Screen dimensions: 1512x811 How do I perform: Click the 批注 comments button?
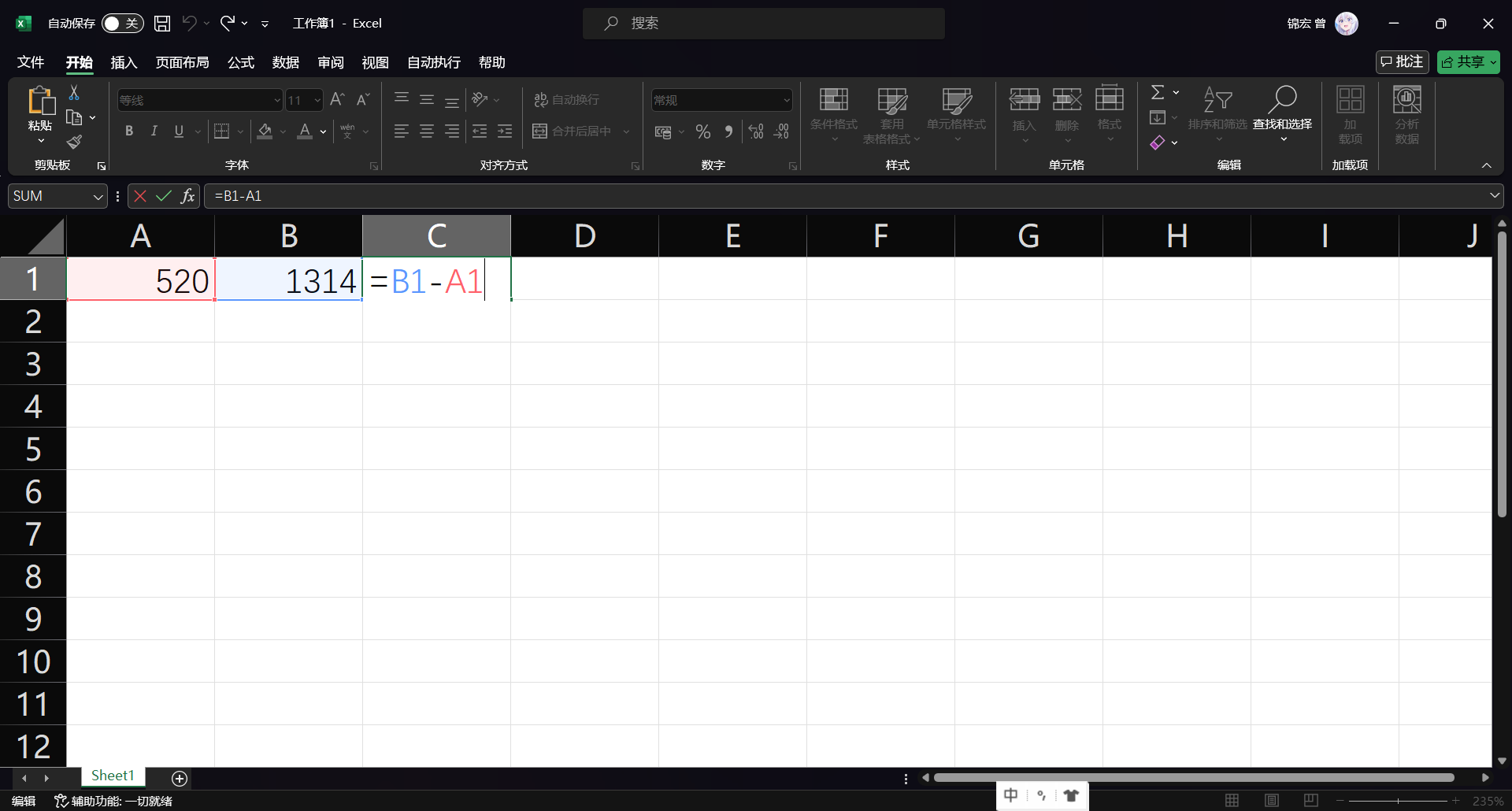1402,61
